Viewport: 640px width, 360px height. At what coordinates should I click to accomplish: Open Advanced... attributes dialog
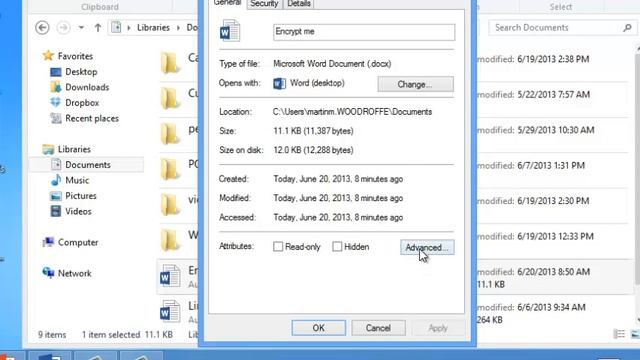click(427, 247)
